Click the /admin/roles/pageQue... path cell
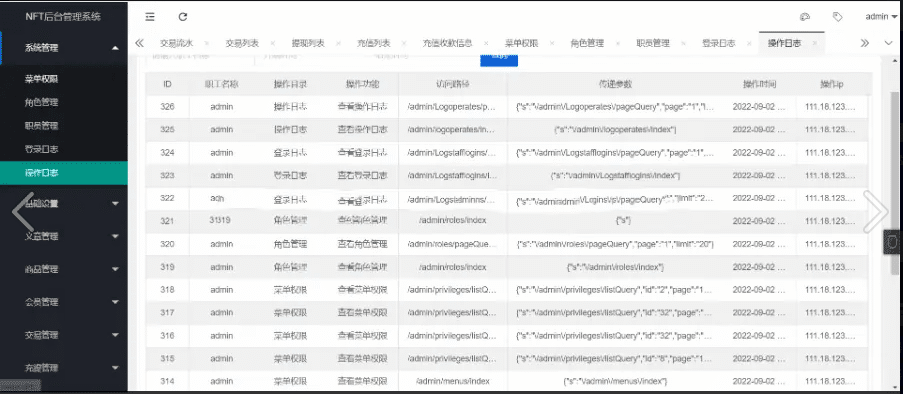903x394 pixels. [x=452, y=244]
